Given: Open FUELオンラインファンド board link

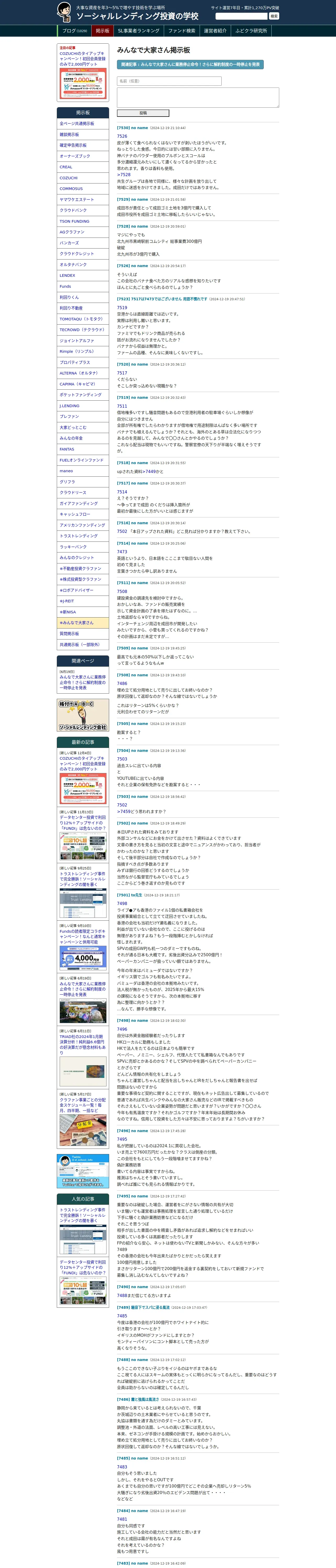Looking at the screenshot, I should pos(83,460).
